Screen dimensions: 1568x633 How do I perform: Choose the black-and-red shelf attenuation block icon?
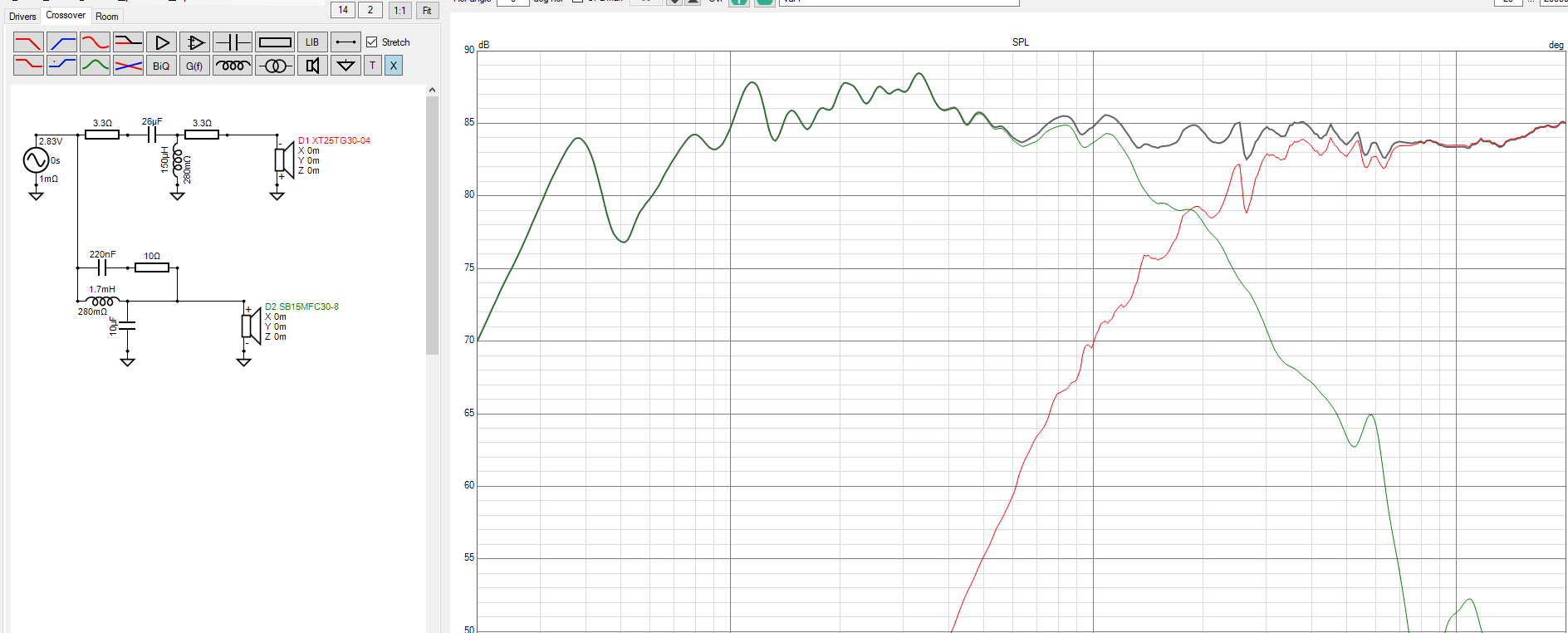tap(128, 42)
